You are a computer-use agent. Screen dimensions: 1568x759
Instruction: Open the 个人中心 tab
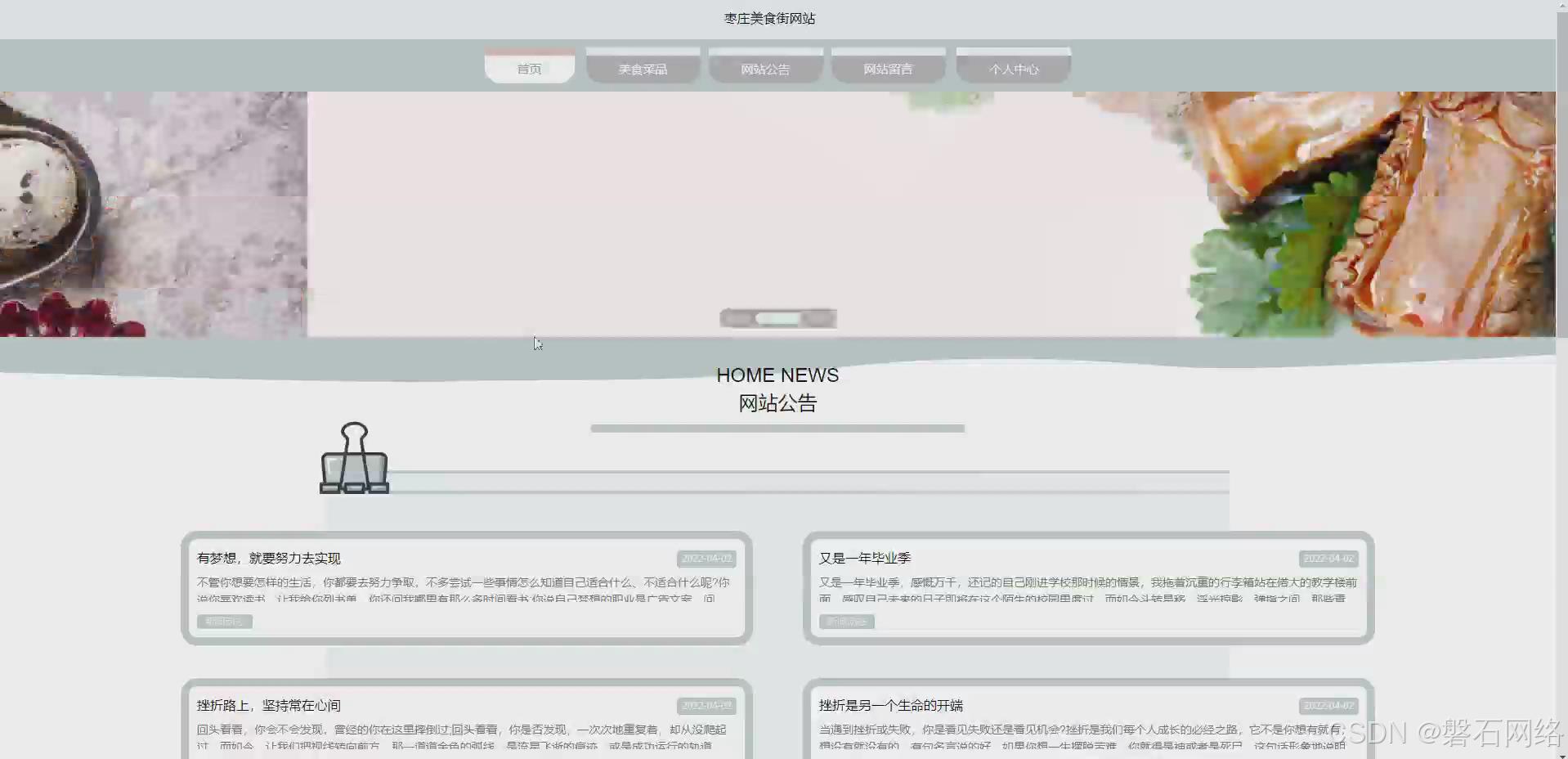pyautogui.click(x=1014, y=69)
